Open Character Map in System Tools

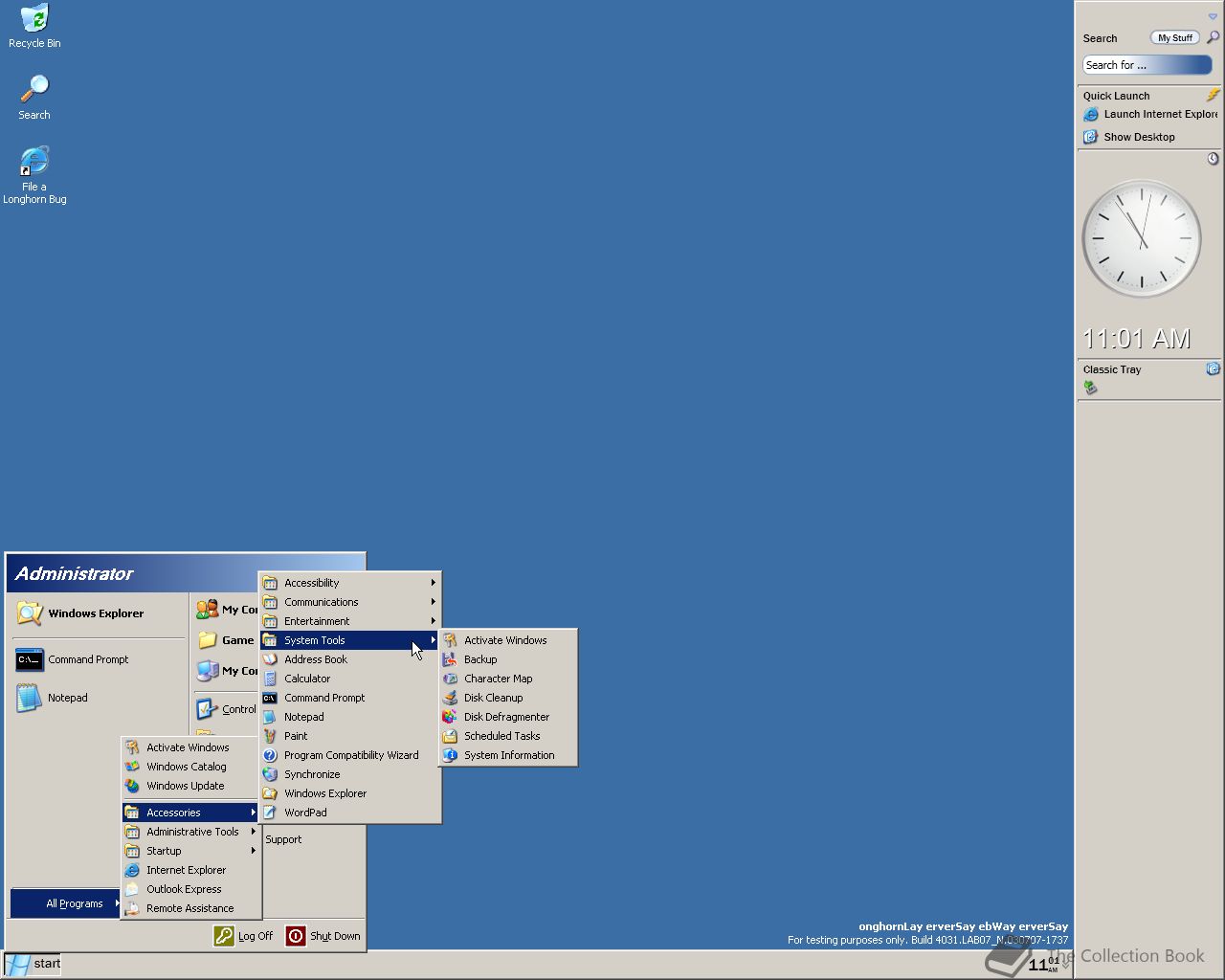click(x=508, y=679)
